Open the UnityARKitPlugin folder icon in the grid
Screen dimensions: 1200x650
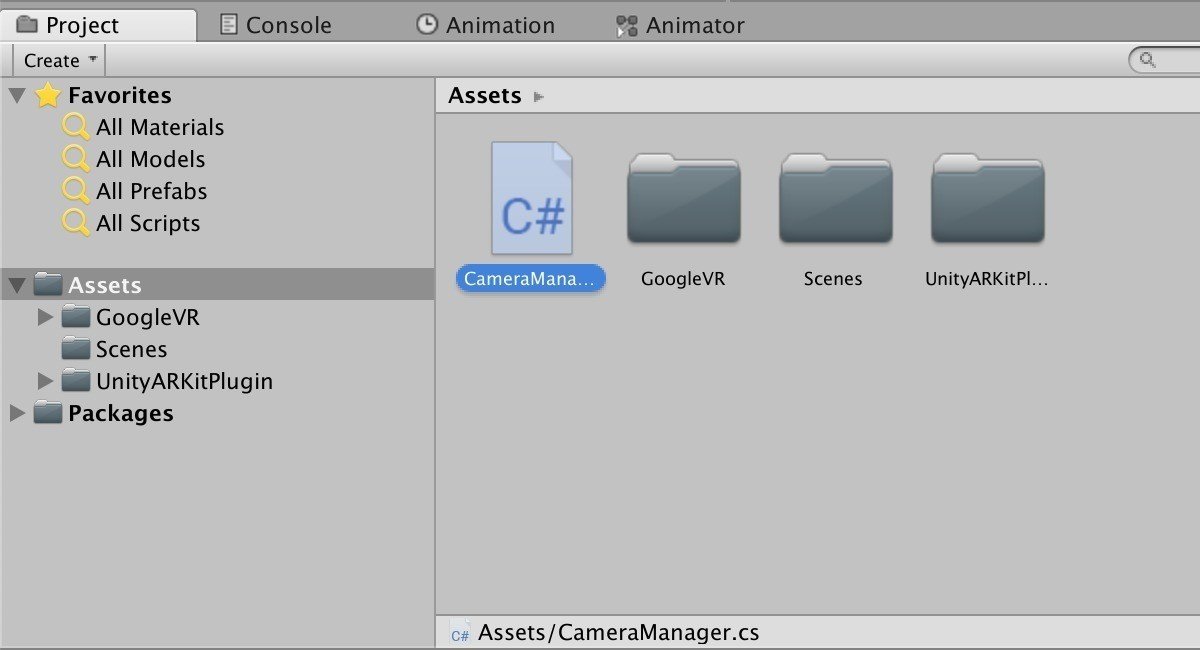click(x=987, y=199)
